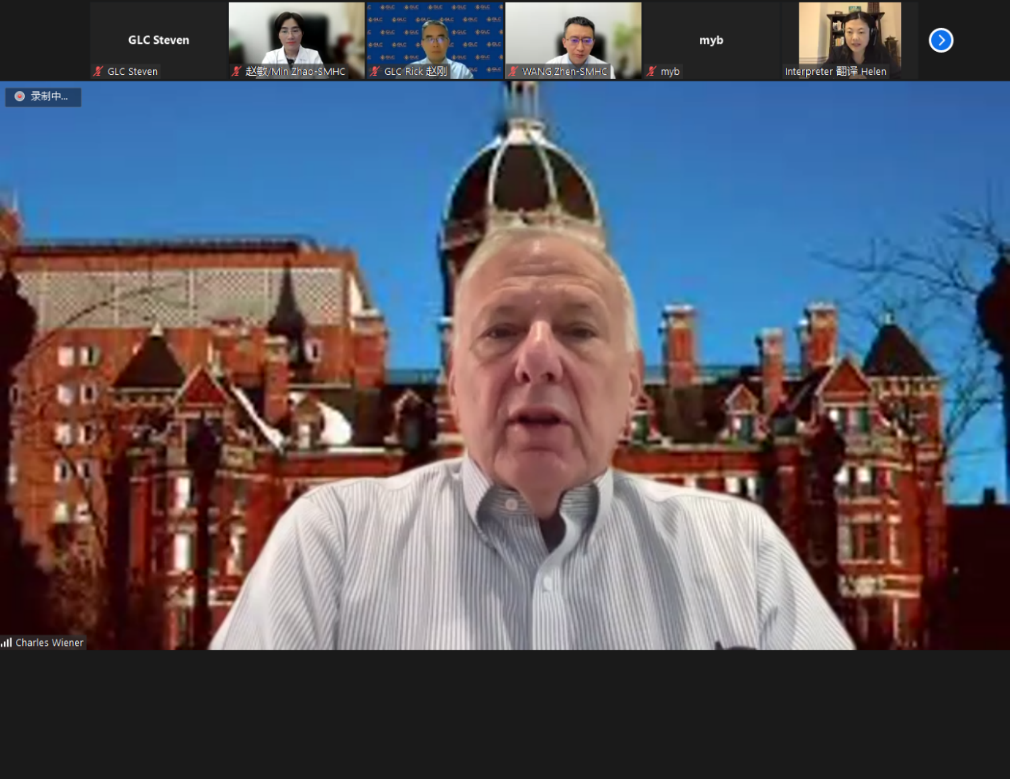
Task: Select the myb participant tile
Action: pos(711,36)
